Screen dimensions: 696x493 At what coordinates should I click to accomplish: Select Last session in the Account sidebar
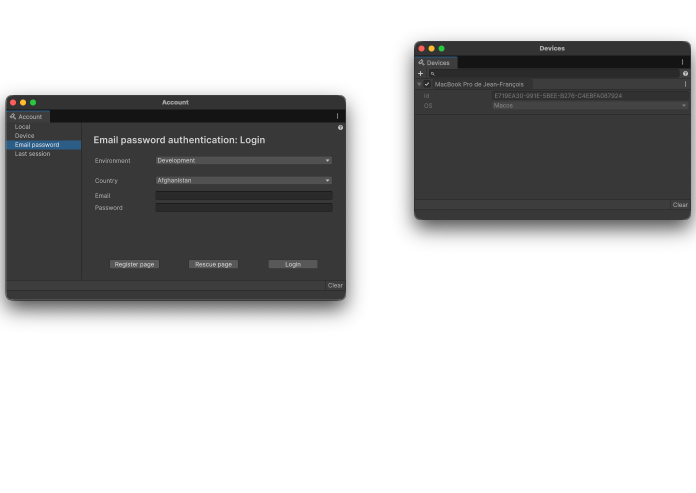point(32,154)
